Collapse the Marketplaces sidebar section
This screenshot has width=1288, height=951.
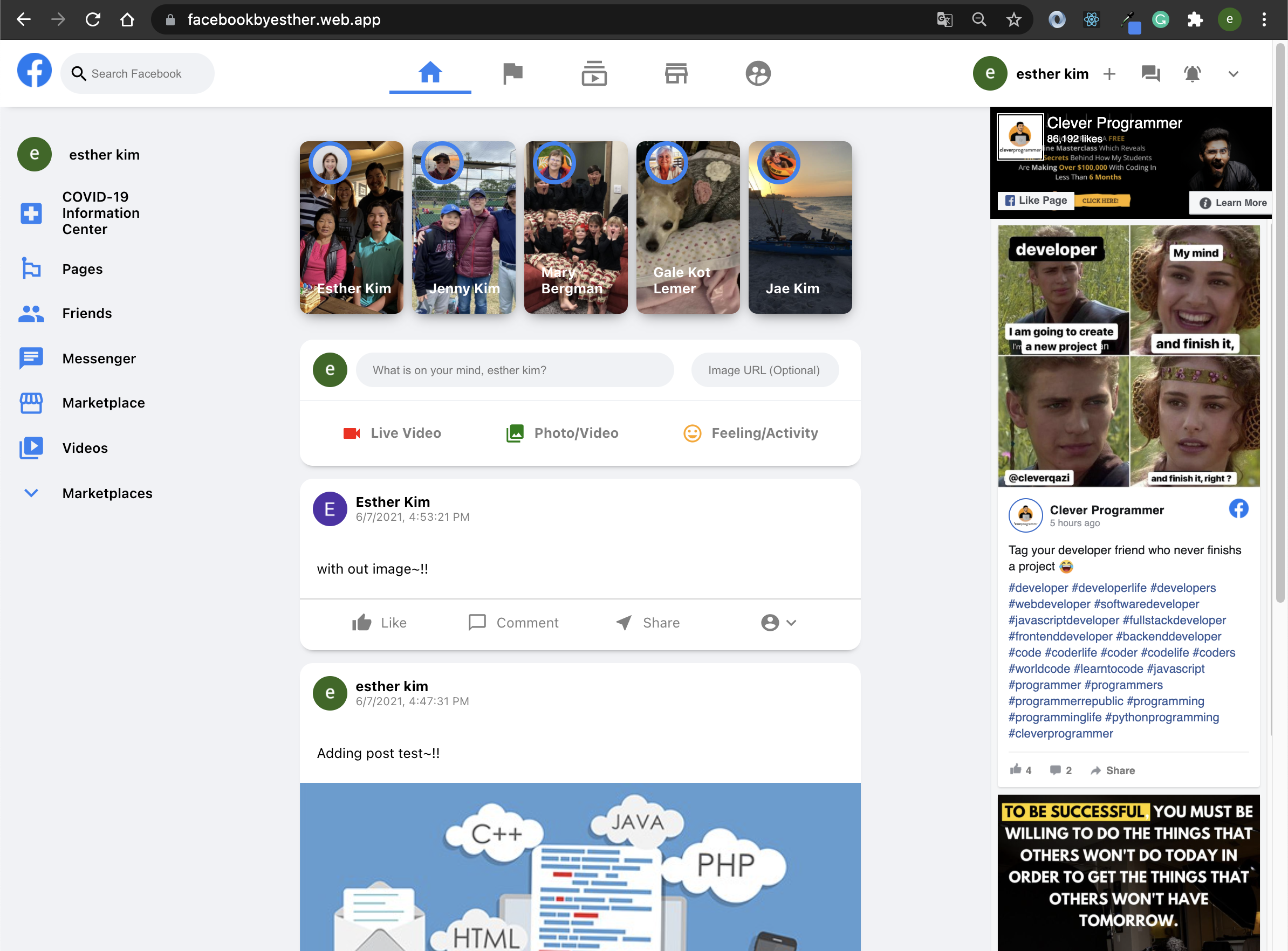31,493
